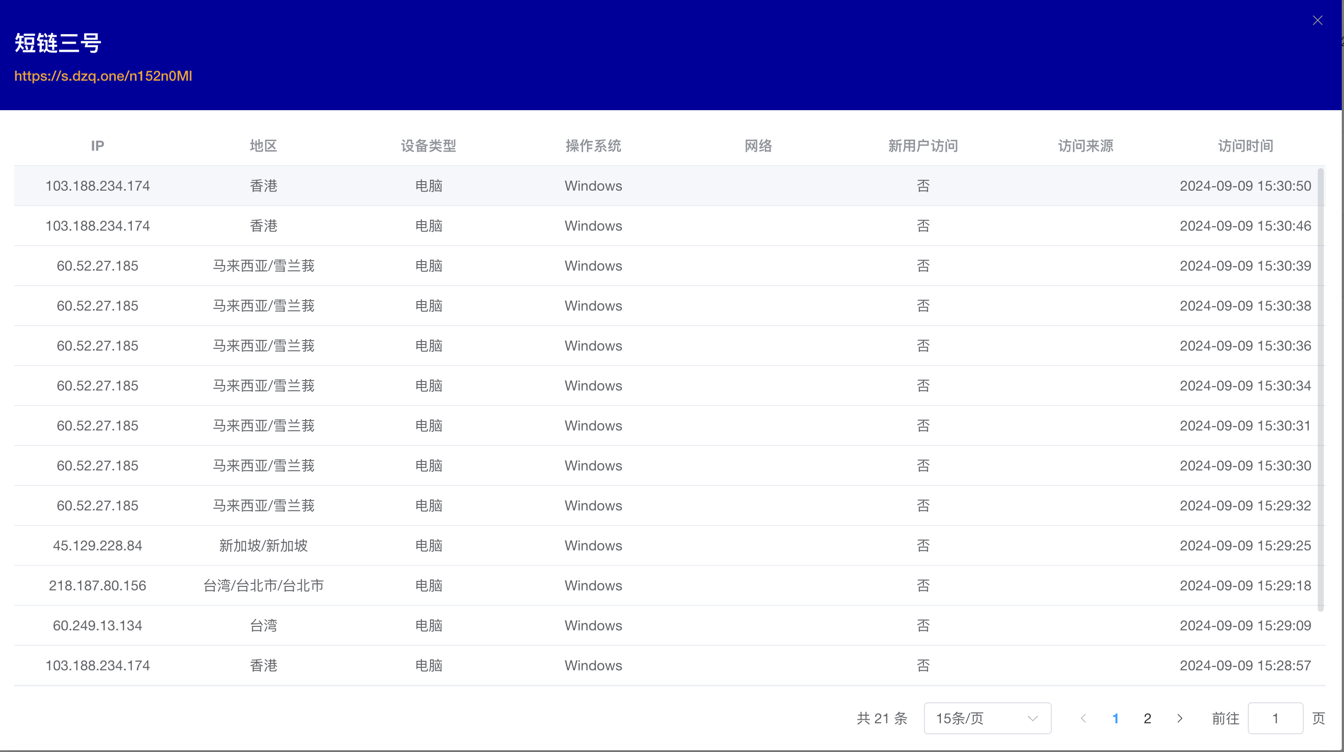Image resolution: width=1344 pixels, height=752 pixels.
Task: Click timestamp 2024-09-09 15:29:18
Action: tap(1245, 586)
